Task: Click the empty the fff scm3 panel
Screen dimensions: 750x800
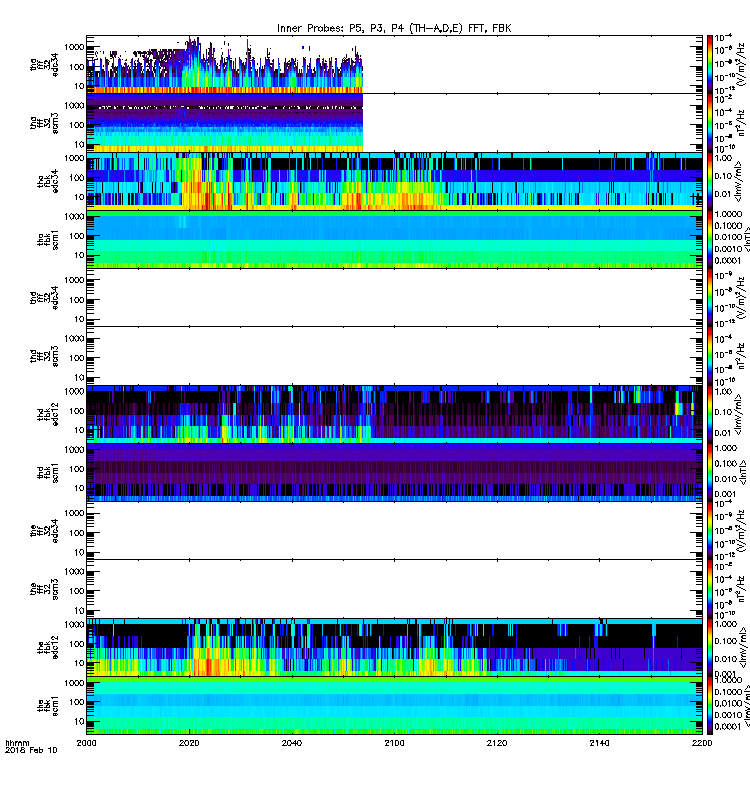Action: point(394,589)
